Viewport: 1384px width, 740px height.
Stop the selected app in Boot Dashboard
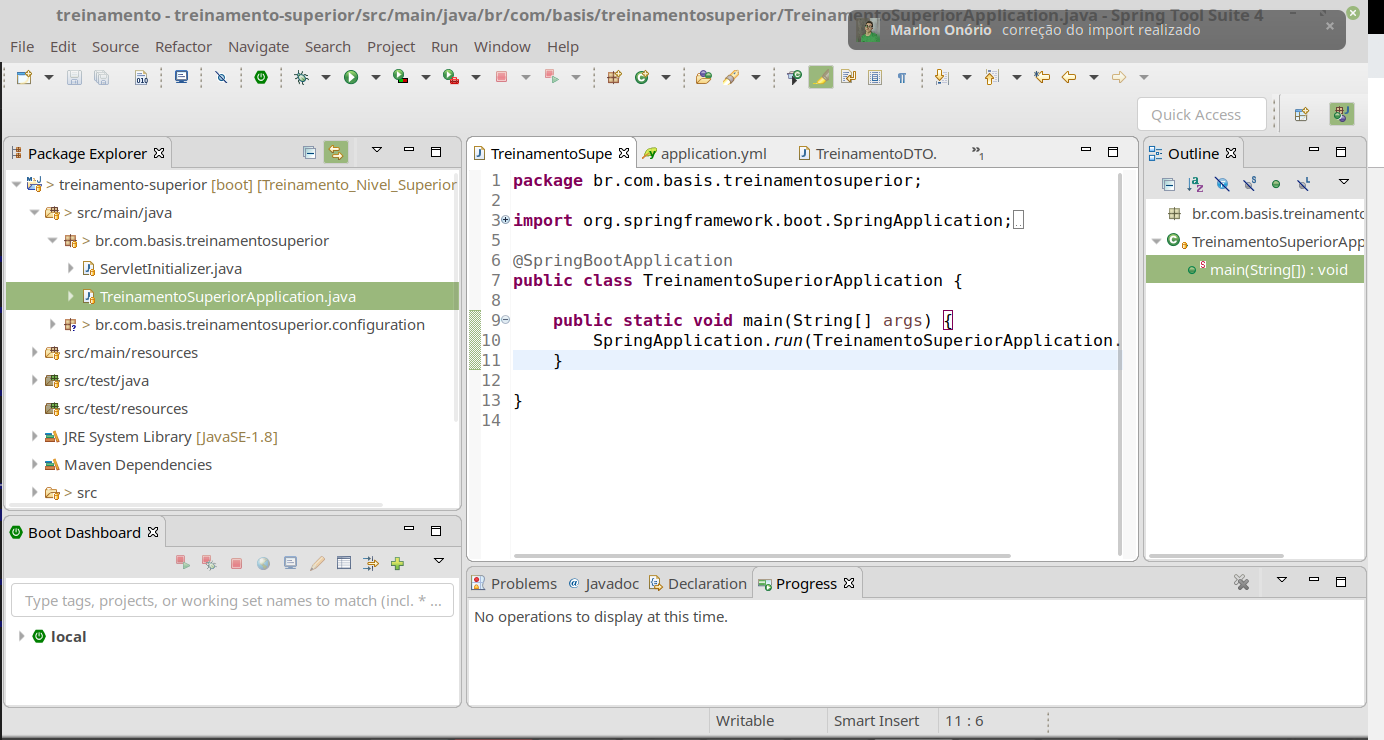(x=236, y=561)
